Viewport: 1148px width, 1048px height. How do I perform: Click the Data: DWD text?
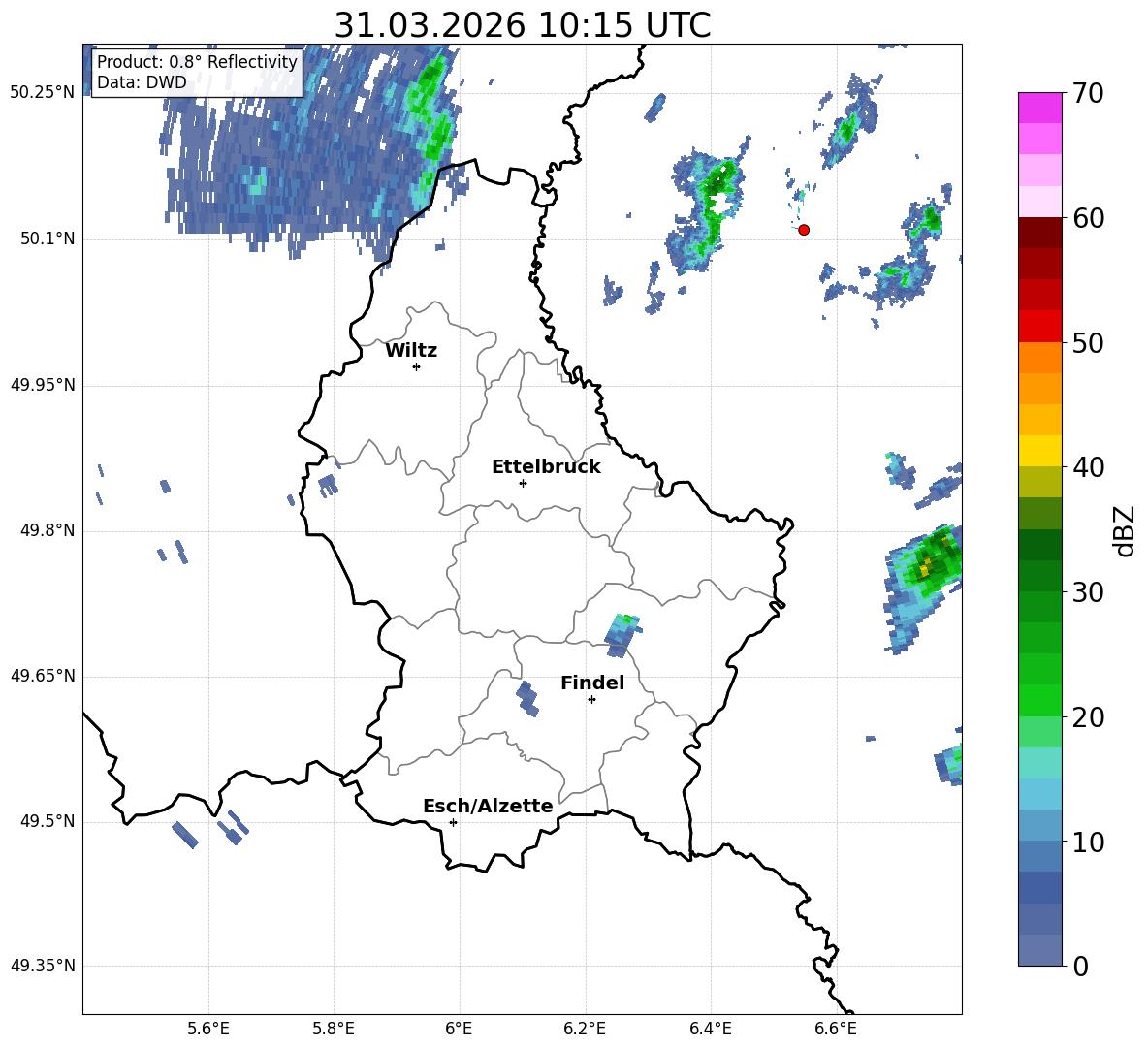coord(142,82)
